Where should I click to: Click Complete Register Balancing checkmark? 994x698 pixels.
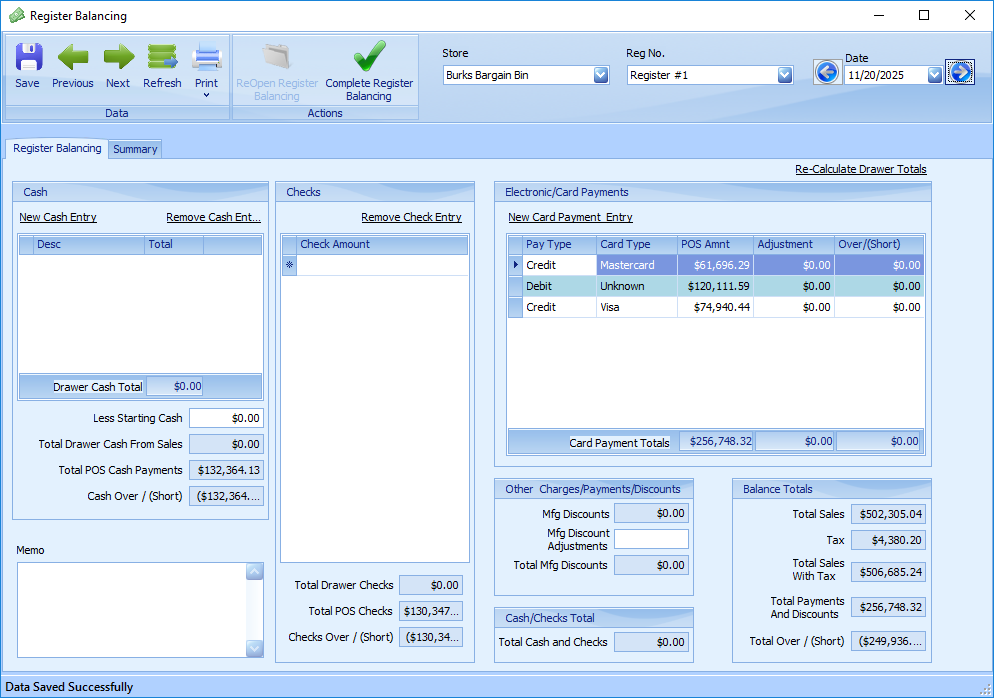[369, 58]
